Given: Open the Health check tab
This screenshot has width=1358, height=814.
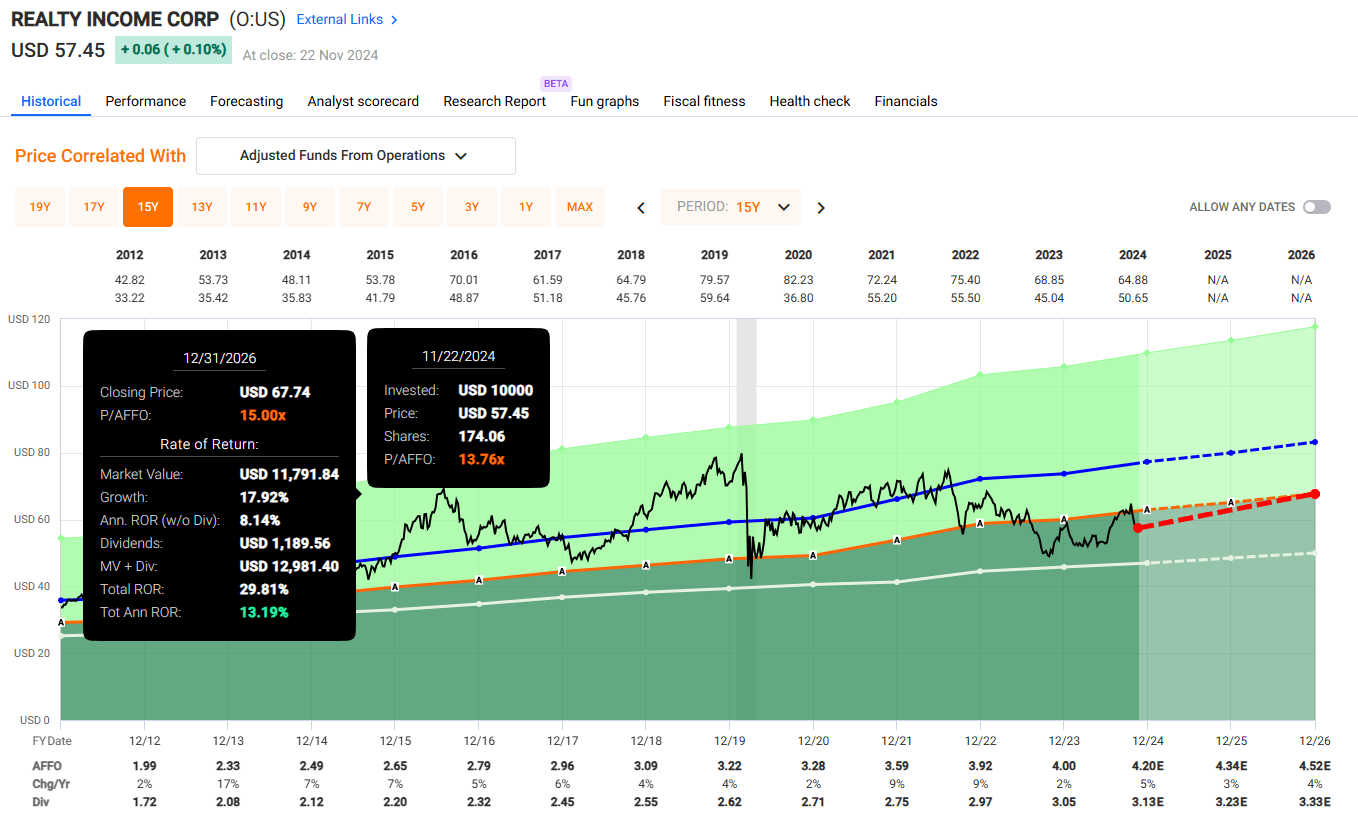Looking at the screenshot, I should tap(809, 101).
